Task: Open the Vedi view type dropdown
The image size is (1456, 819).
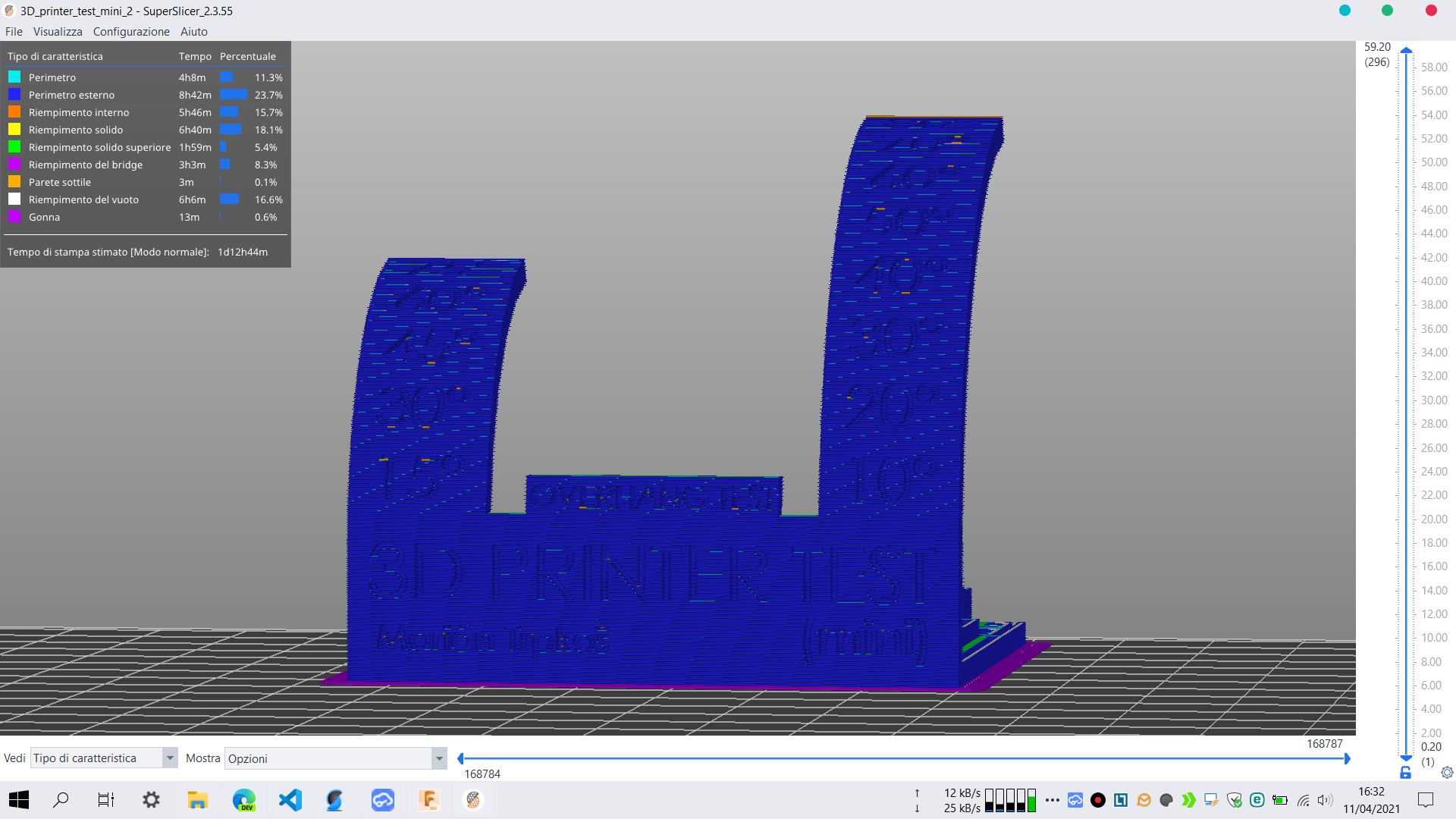Action: click(x=104, y=758)
